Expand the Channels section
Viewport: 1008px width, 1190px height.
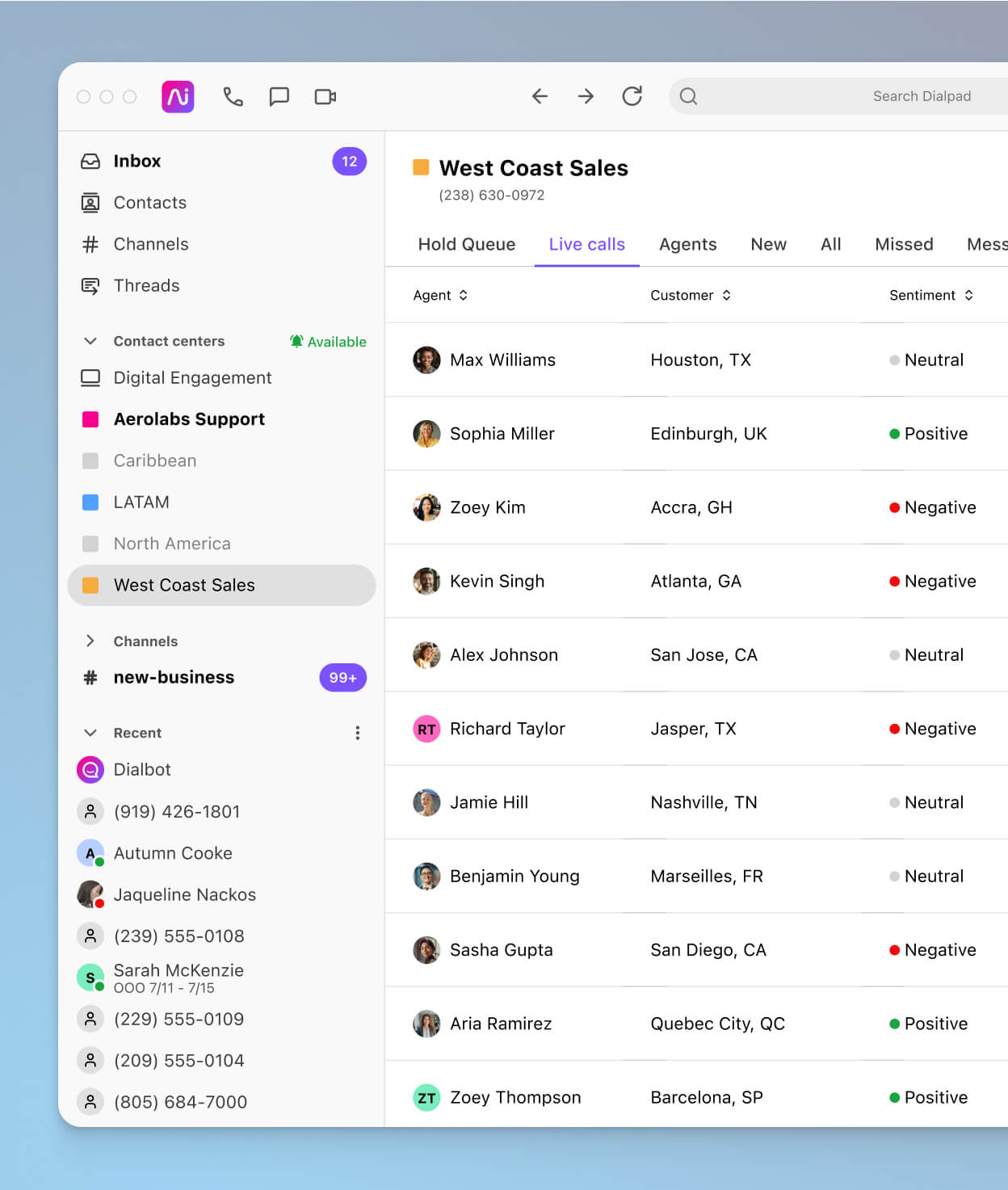pyautogui.click(x=90, y=641)
